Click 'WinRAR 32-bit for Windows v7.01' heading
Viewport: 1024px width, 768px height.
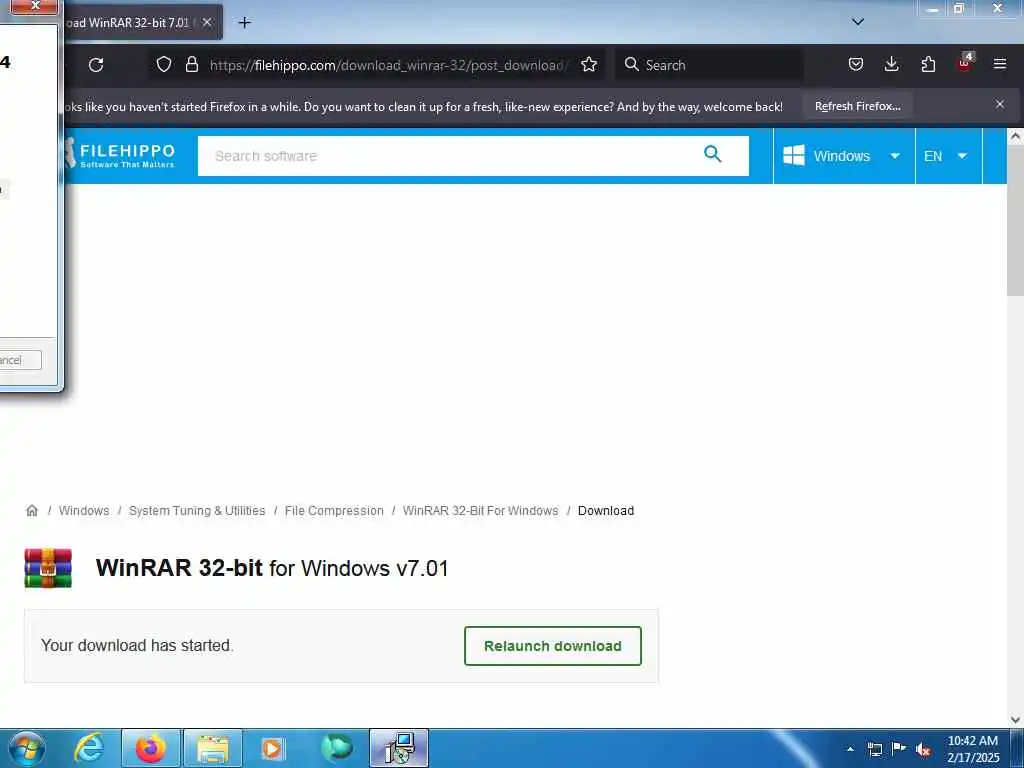coord(272,568)
